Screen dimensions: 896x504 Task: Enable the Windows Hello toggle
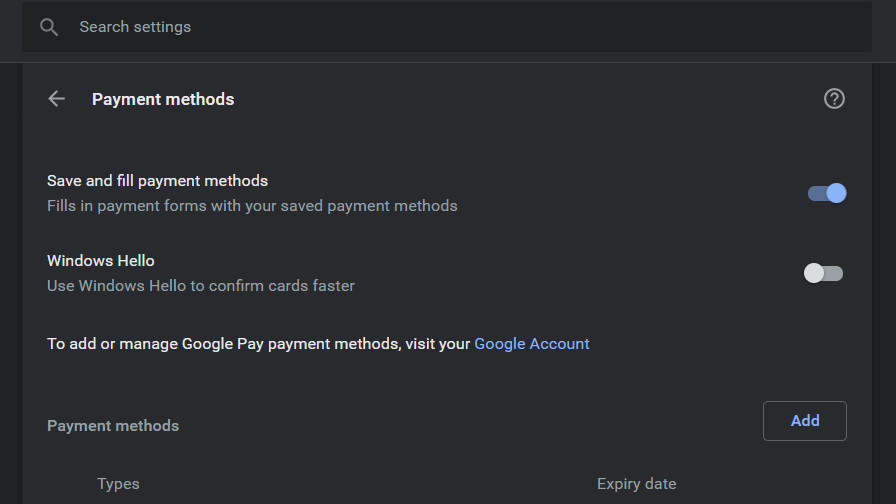point(825,273)
